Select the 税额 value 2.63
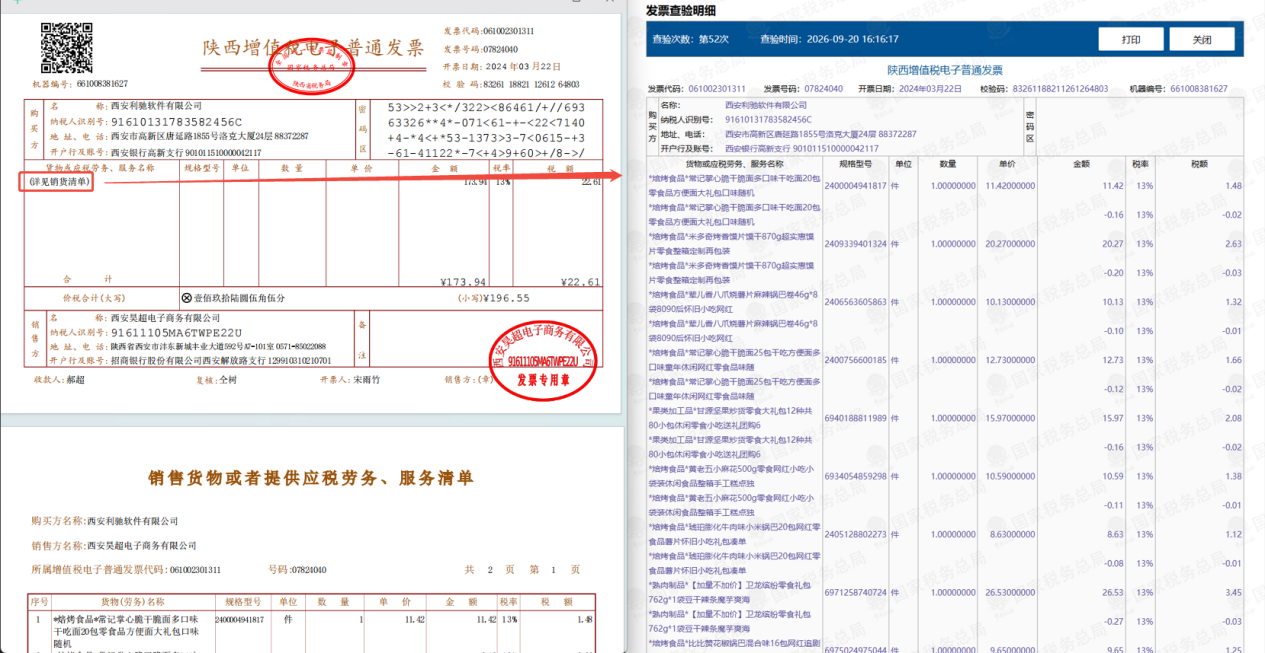The image size is (1265, 653). click(1233, 244)
